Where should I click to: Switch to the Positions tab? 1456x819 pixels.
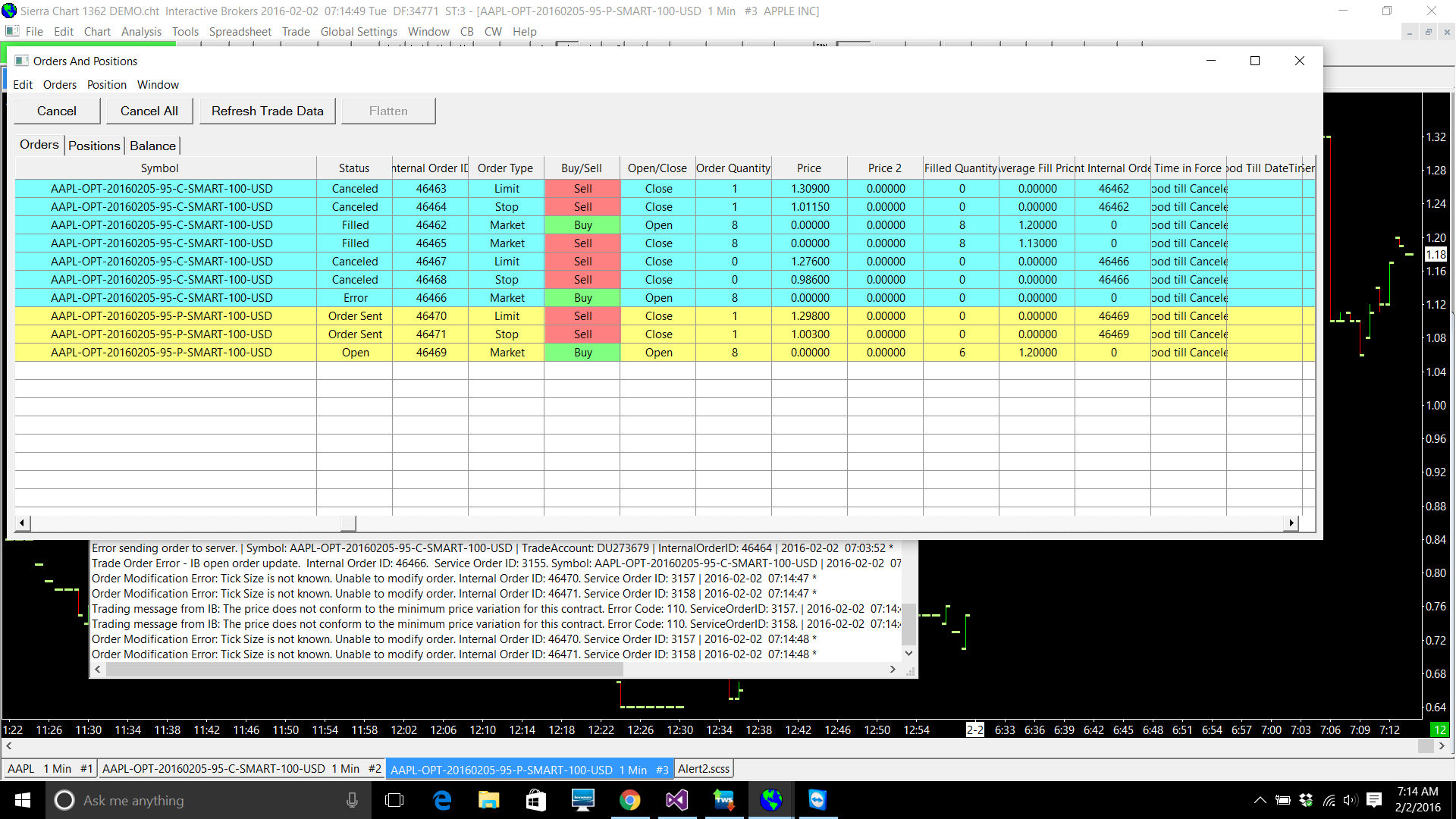pyautogui.click(x=94, y=146)
